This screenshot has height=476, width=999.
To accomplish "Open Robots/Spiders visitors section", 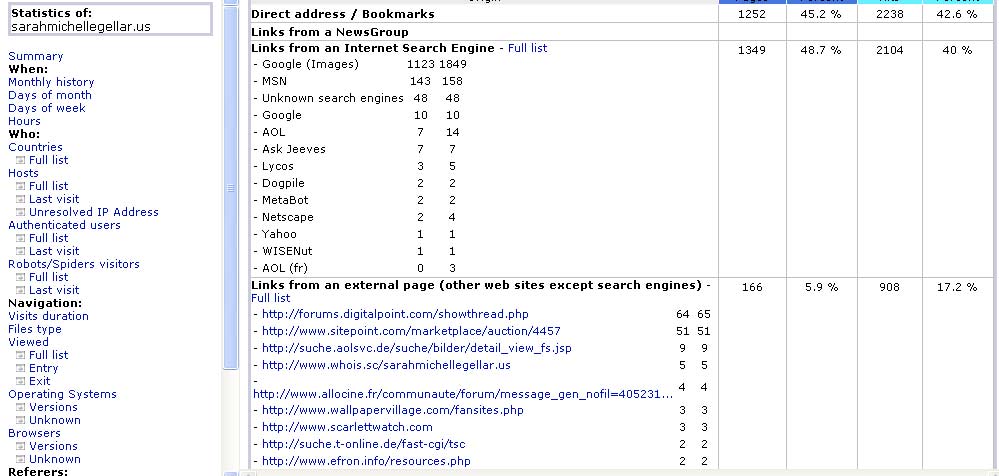I will click(74, 264).
